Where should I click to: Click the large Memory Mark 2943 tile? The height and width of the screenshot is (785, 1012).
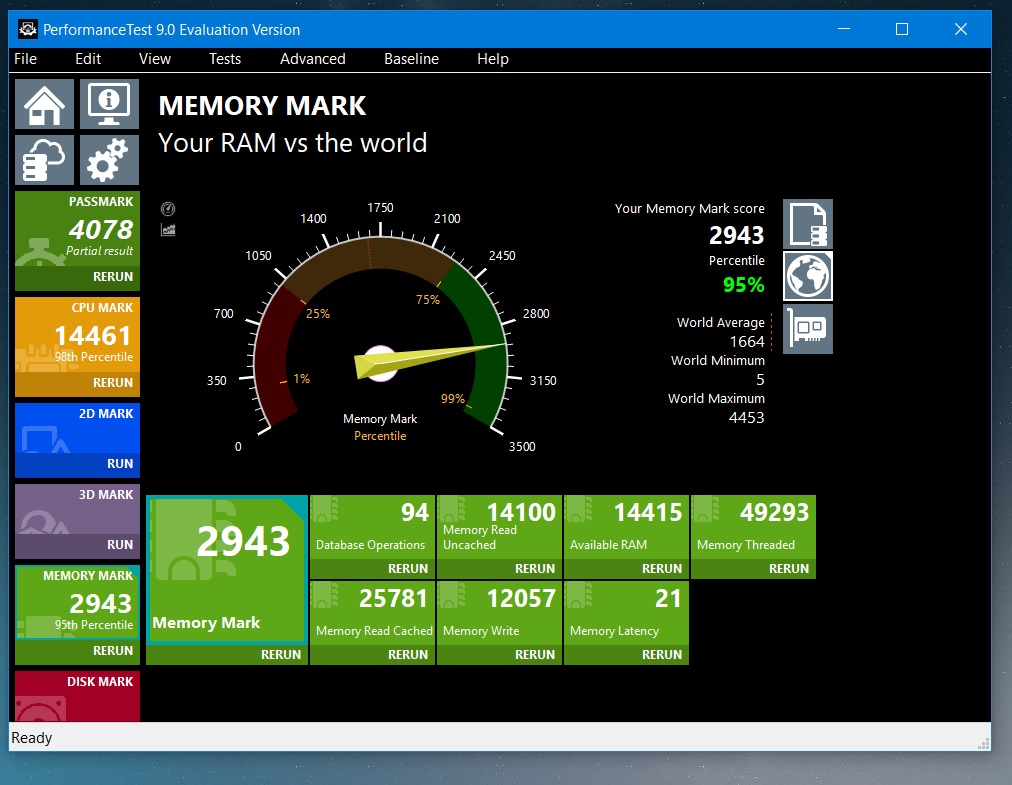[x=227, y=570]
